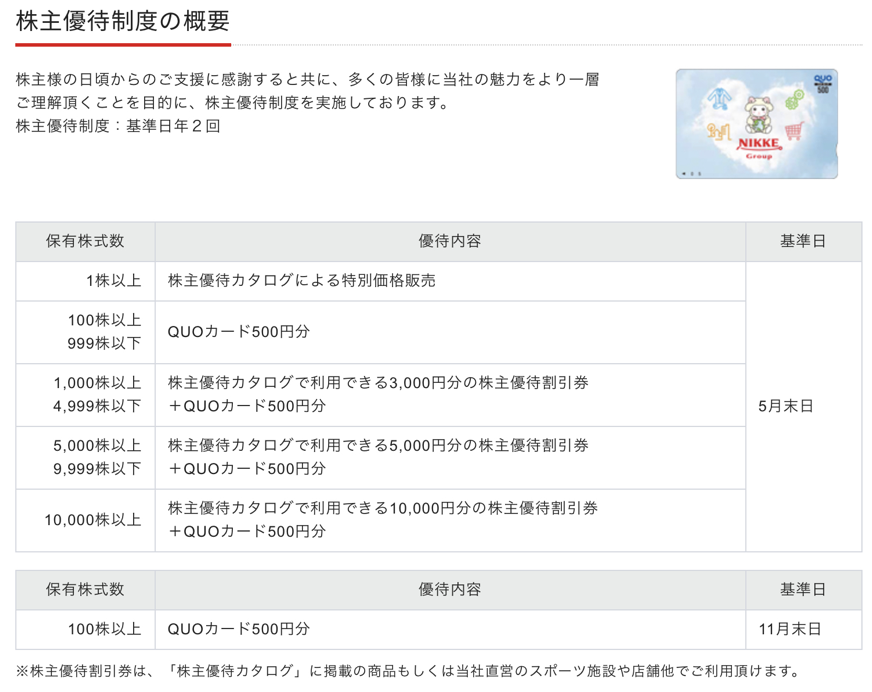Click the intro sentence starting 株主様の日頃からの
Viewport: 872px width, 692px height.
[x=308, y=80]
